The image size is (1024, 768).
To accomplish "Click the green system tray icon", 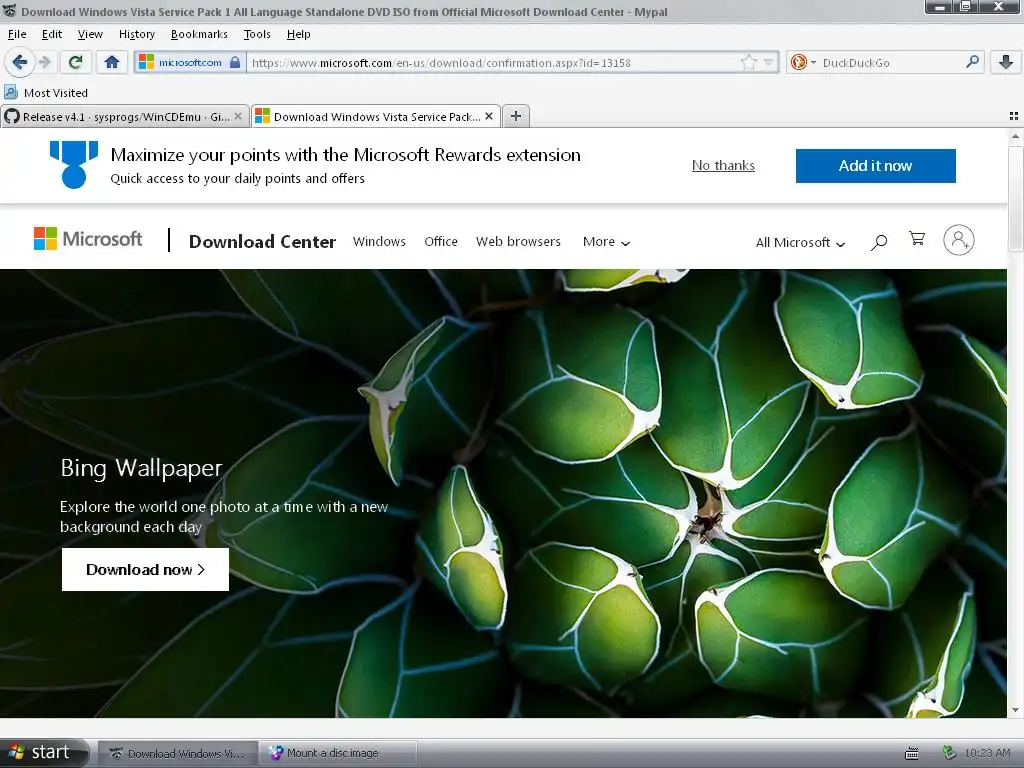I will pos(949,753).
